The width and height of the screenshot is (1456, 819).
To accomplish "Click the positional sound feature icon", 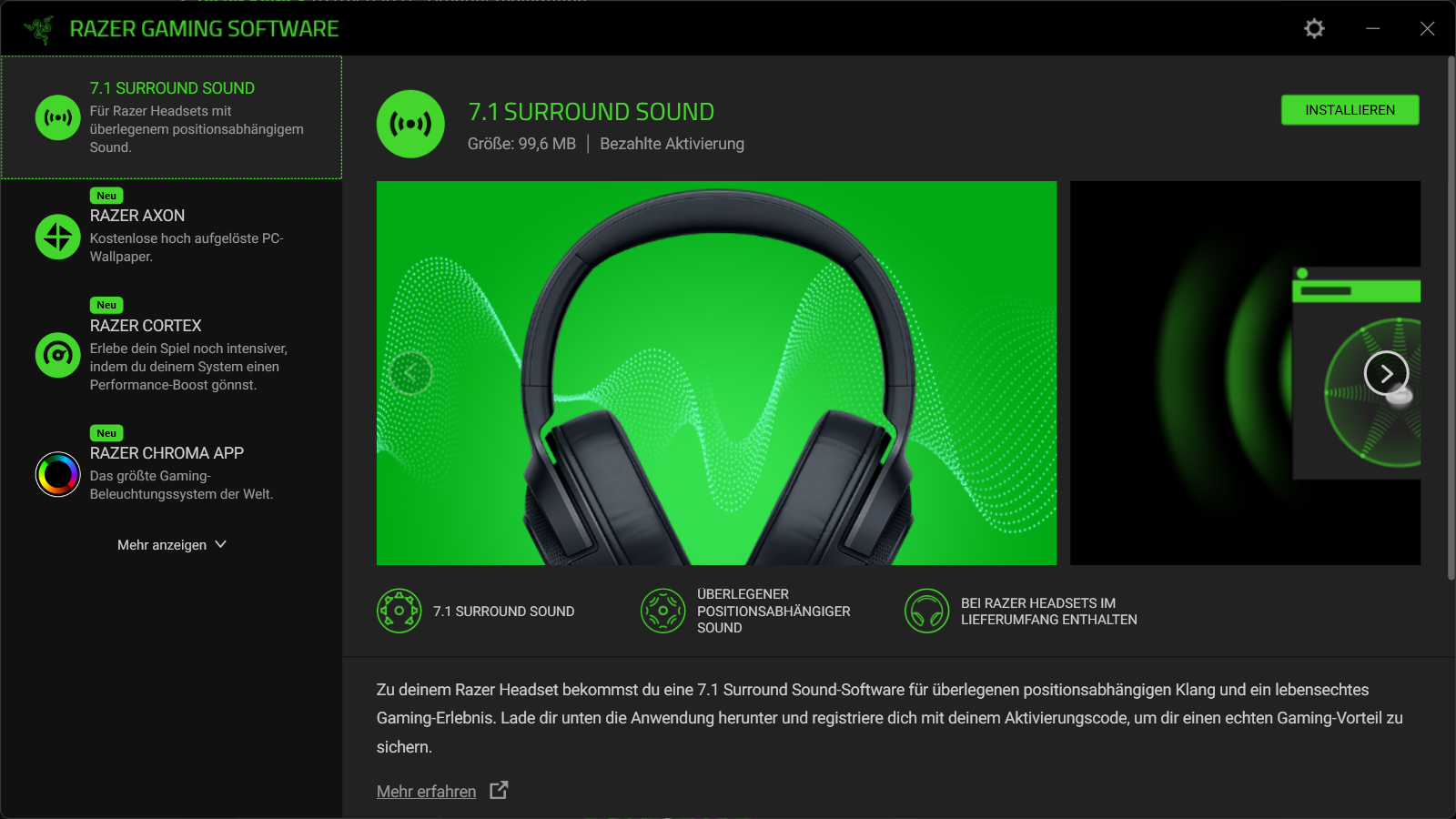I will [x=663, y=611].
